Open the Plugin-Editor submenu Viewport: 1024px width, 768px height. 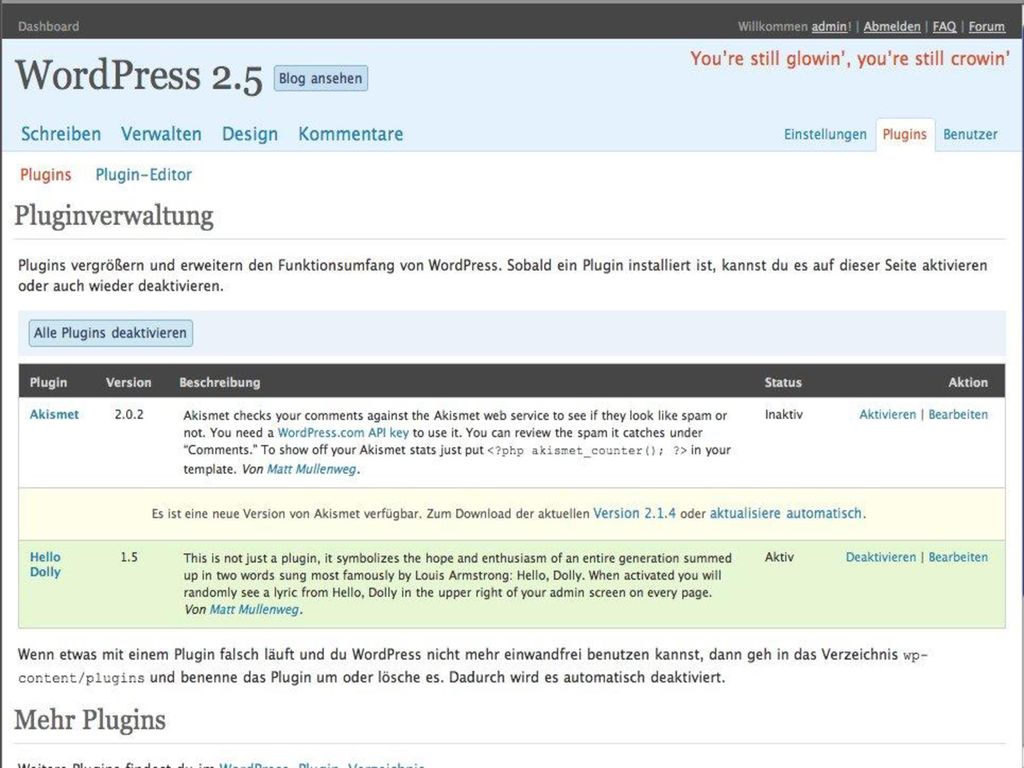coord(144,175)
